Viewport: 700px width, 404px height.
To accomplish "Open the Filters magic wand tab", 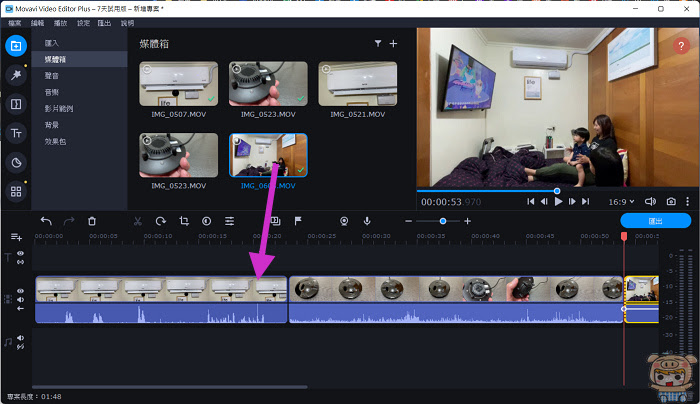I will [16, 75].
